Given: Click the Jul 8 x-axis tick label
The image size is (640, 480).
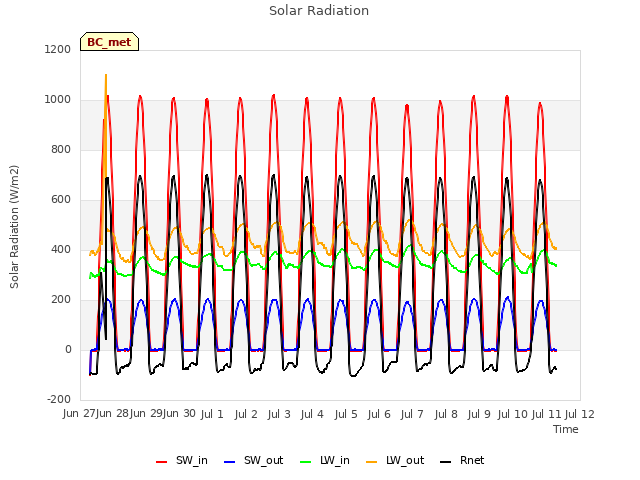Looking at the screenshot, I should tap(446, 414).
